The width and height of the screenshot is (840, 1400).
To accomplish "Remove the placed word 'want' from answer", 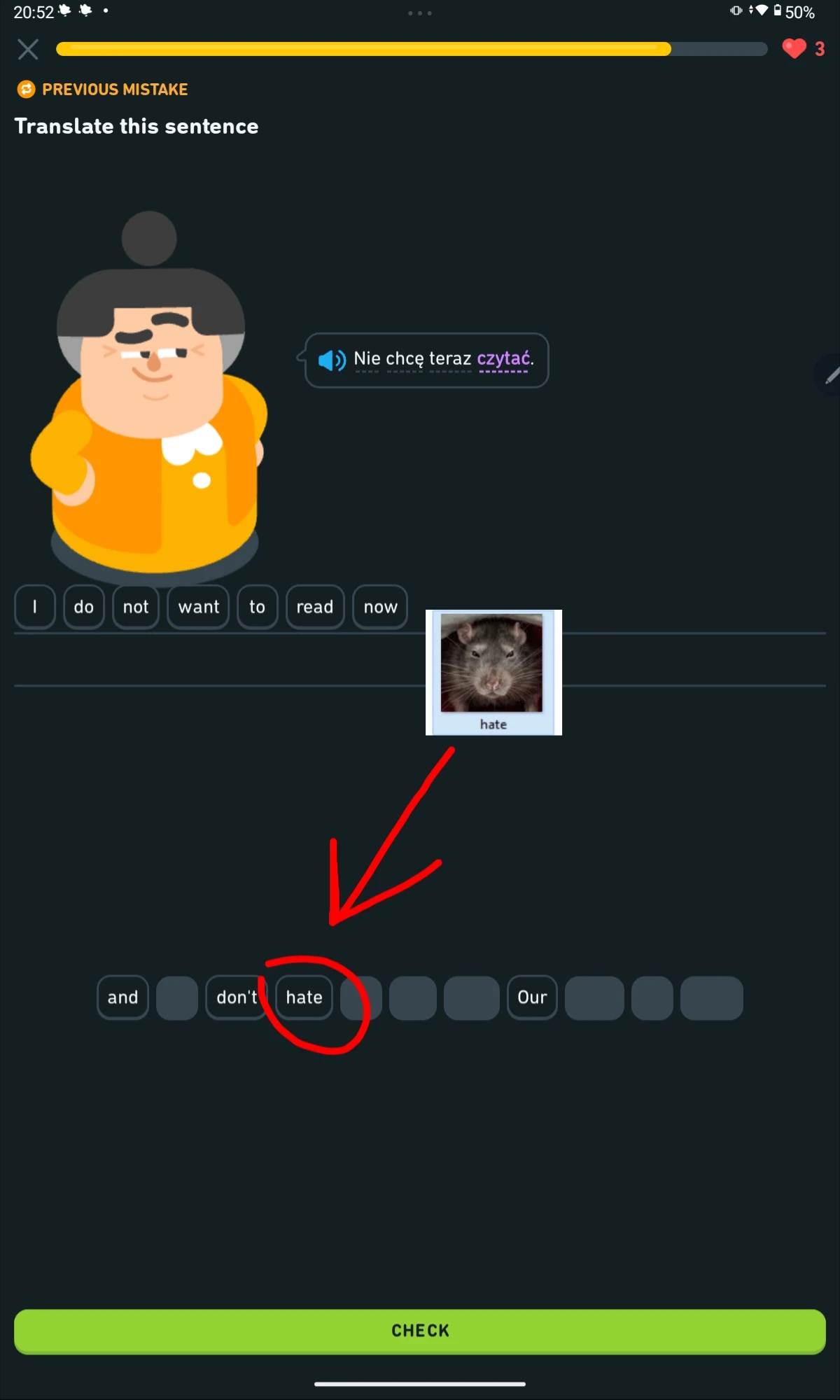I will click(x=199, y=607).
